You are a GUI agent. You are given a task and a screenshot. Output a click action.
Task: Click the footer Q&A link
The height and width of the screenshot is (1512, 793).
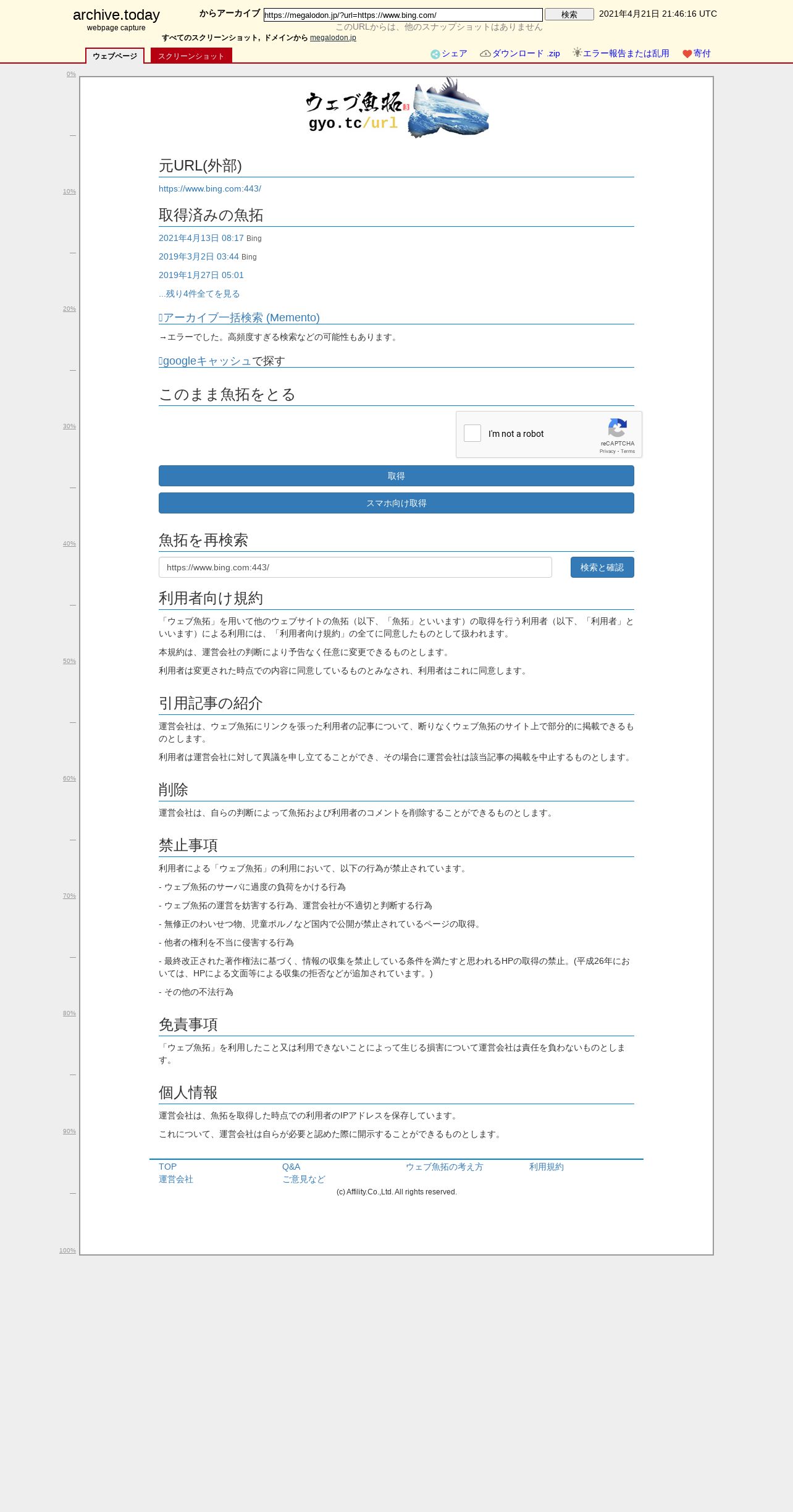point(292,1167)
